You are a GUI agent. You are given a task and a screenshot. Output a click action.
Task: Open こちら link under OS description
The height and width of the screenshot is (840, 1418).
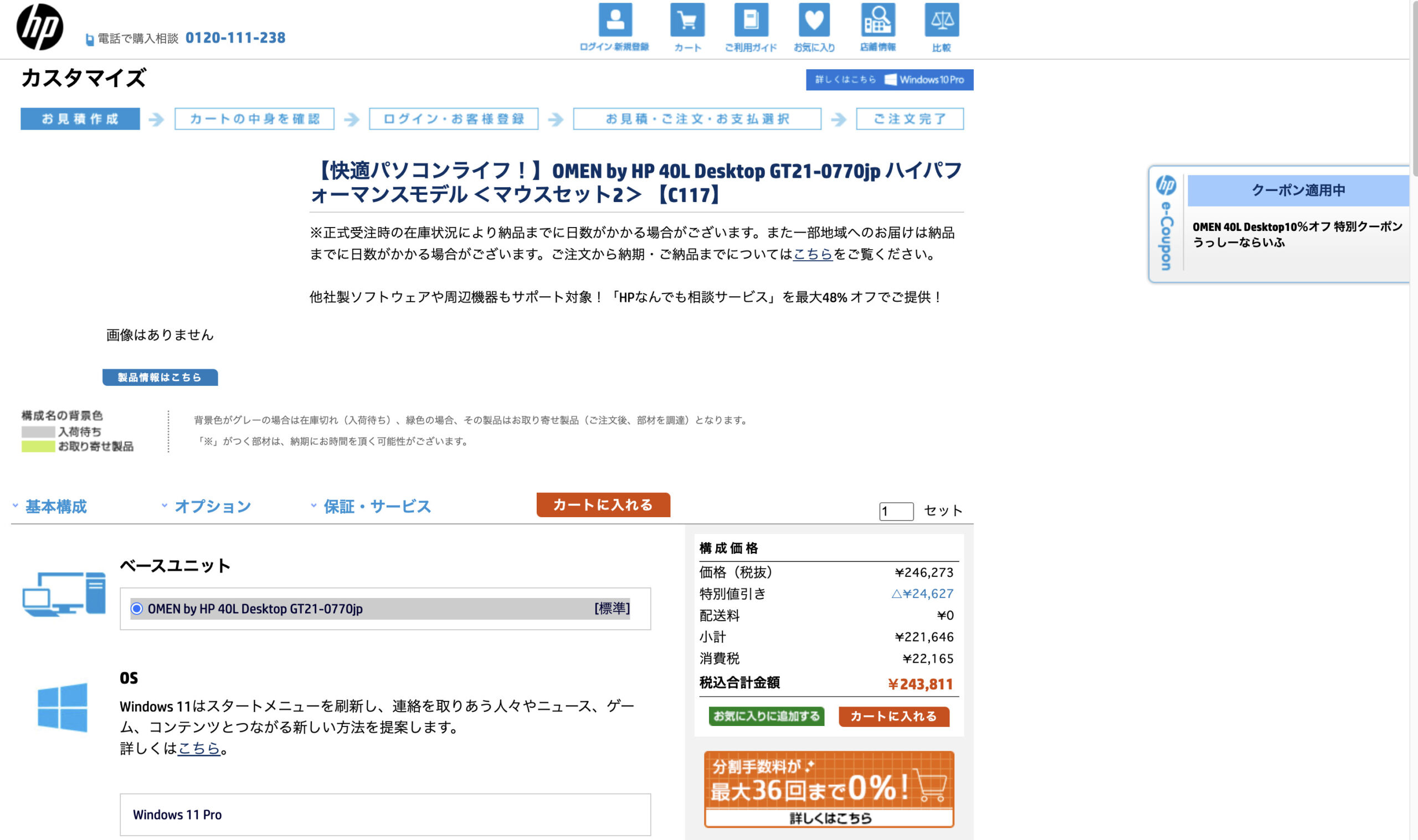pos(199,748)
